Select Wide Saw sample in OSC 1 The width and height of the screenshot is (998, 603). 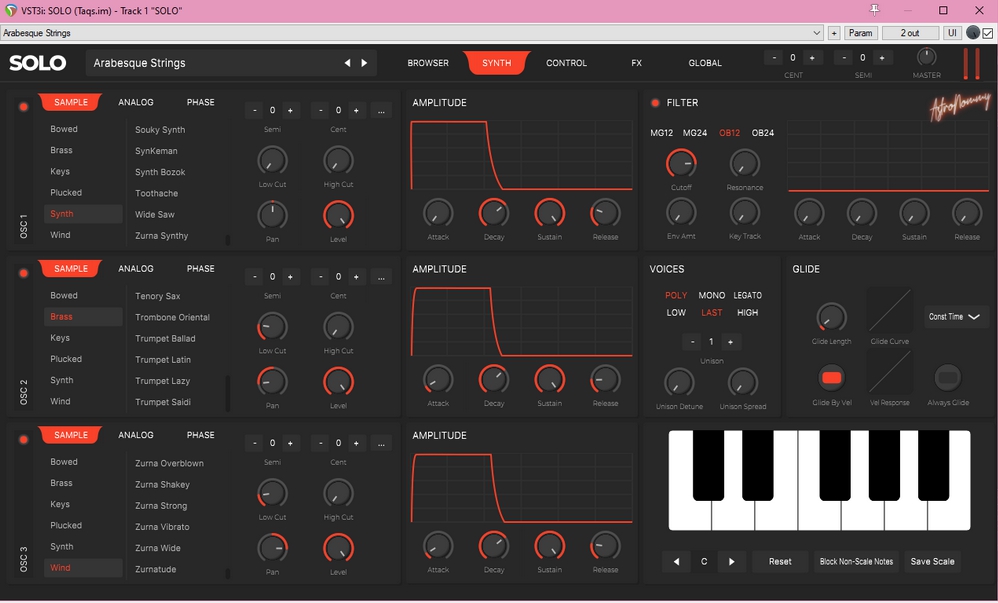(x=155, y=215)
